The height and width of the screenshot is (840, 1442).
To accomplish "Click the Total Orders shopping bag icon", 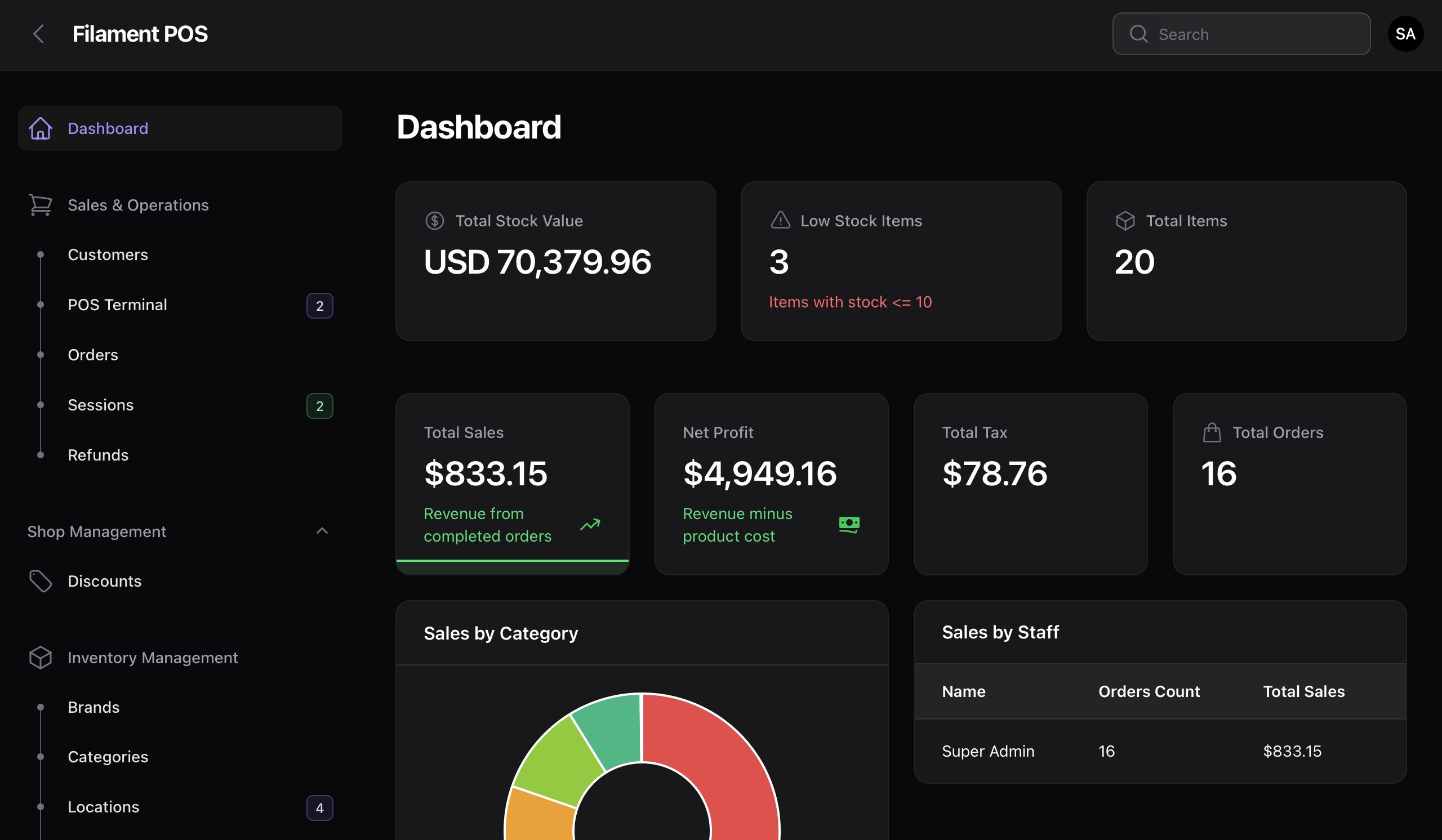I will point(1212,433).
